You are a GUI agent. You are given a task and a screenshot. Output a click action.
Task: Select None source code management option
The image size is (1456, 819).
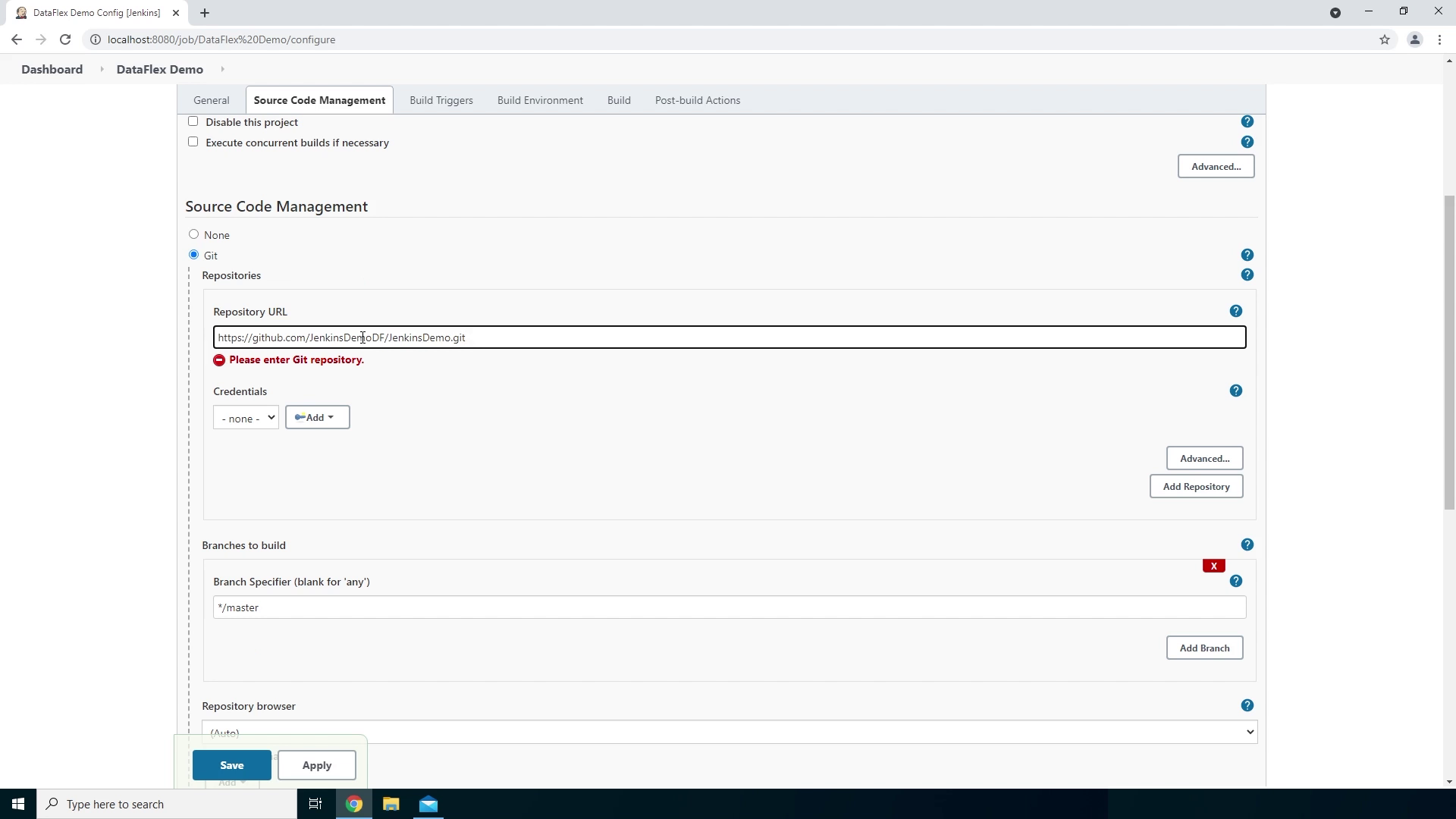pyautogui.click(x=194, y=234)
